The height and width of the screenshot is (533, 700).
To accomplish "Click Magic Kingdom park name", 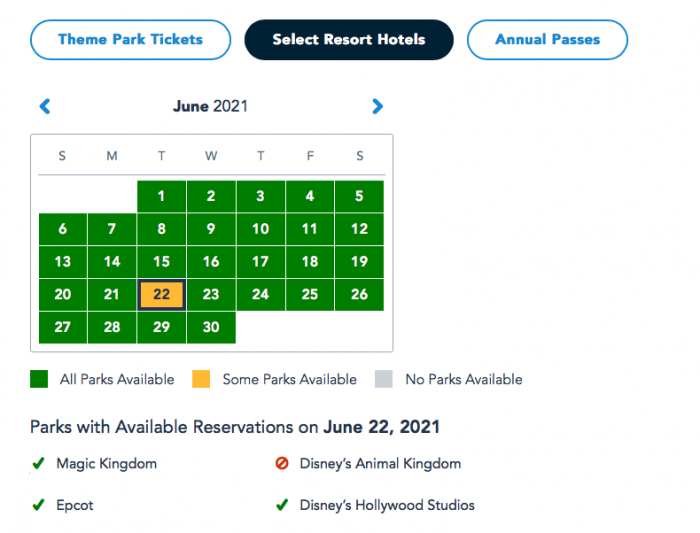I will [x=106, y=464].
